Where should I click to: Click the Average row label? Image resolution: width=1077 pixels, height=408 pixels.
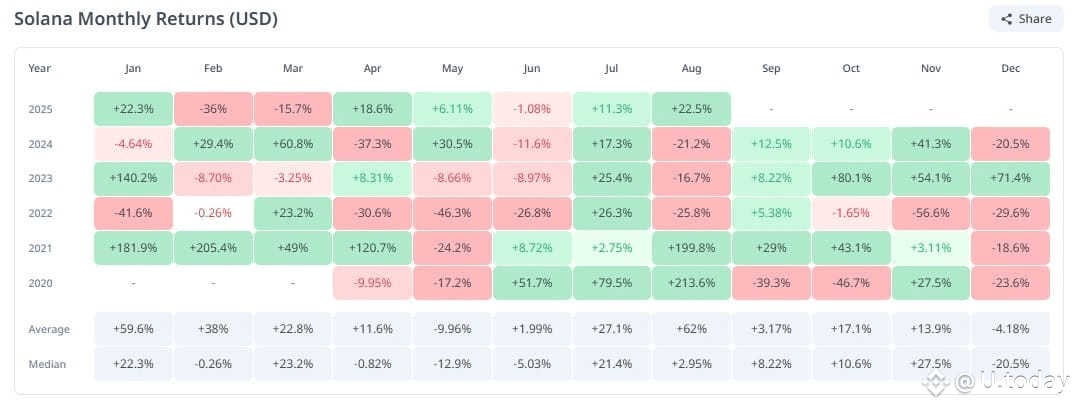point(49,330)
